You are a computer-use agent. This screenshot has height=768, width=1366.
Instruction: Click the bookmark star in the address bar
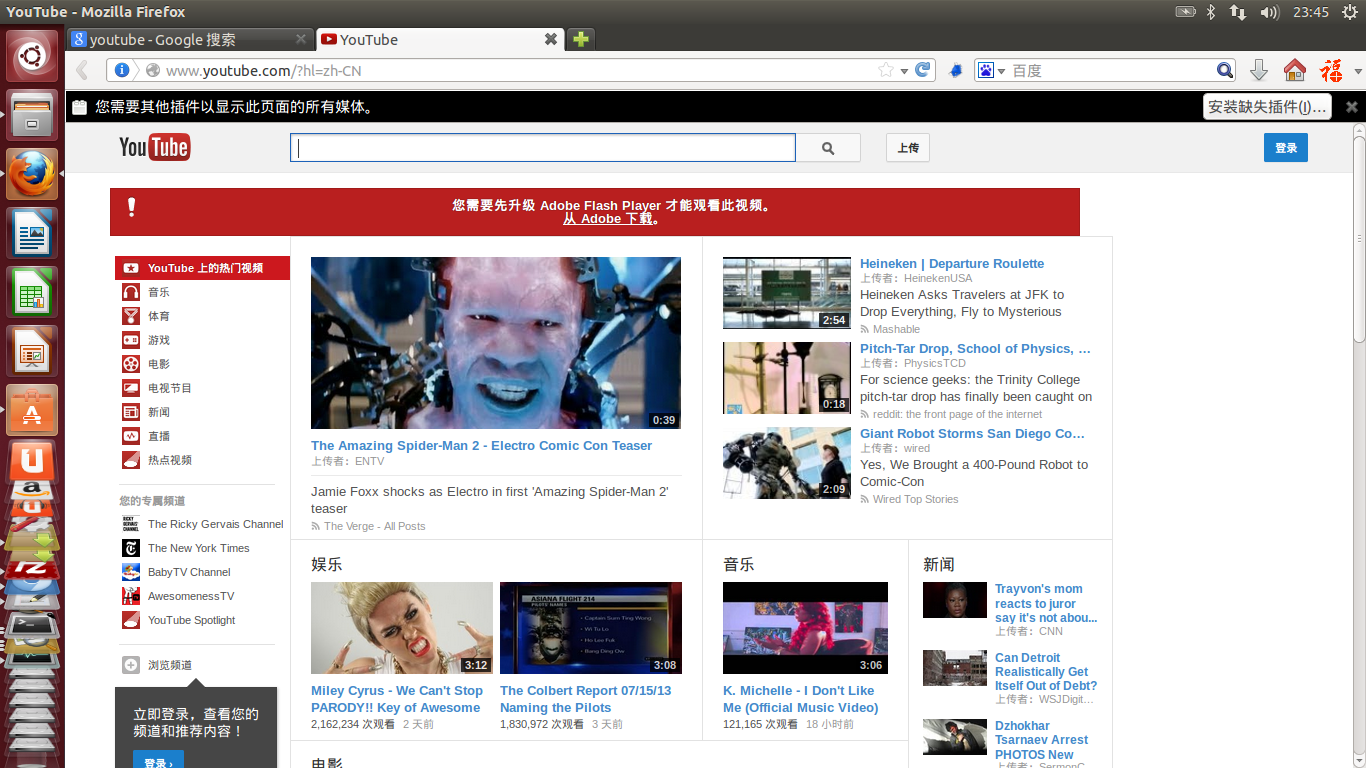tap(885, 70)
